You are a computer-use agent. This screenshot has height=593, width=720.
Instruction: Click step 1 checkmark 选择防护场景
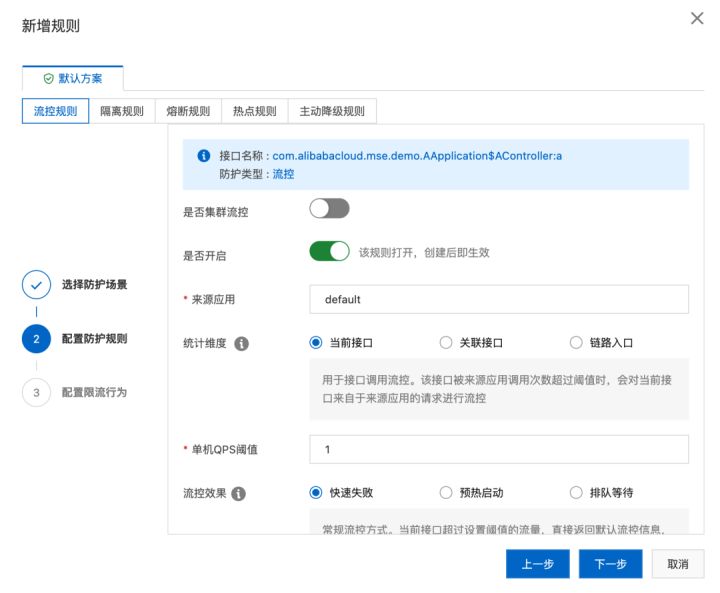click(36, 285)
